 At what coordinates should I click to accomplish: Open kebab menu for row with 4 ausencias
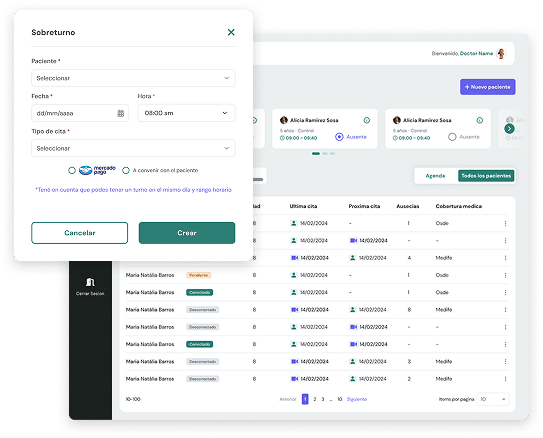pos(505,258)
